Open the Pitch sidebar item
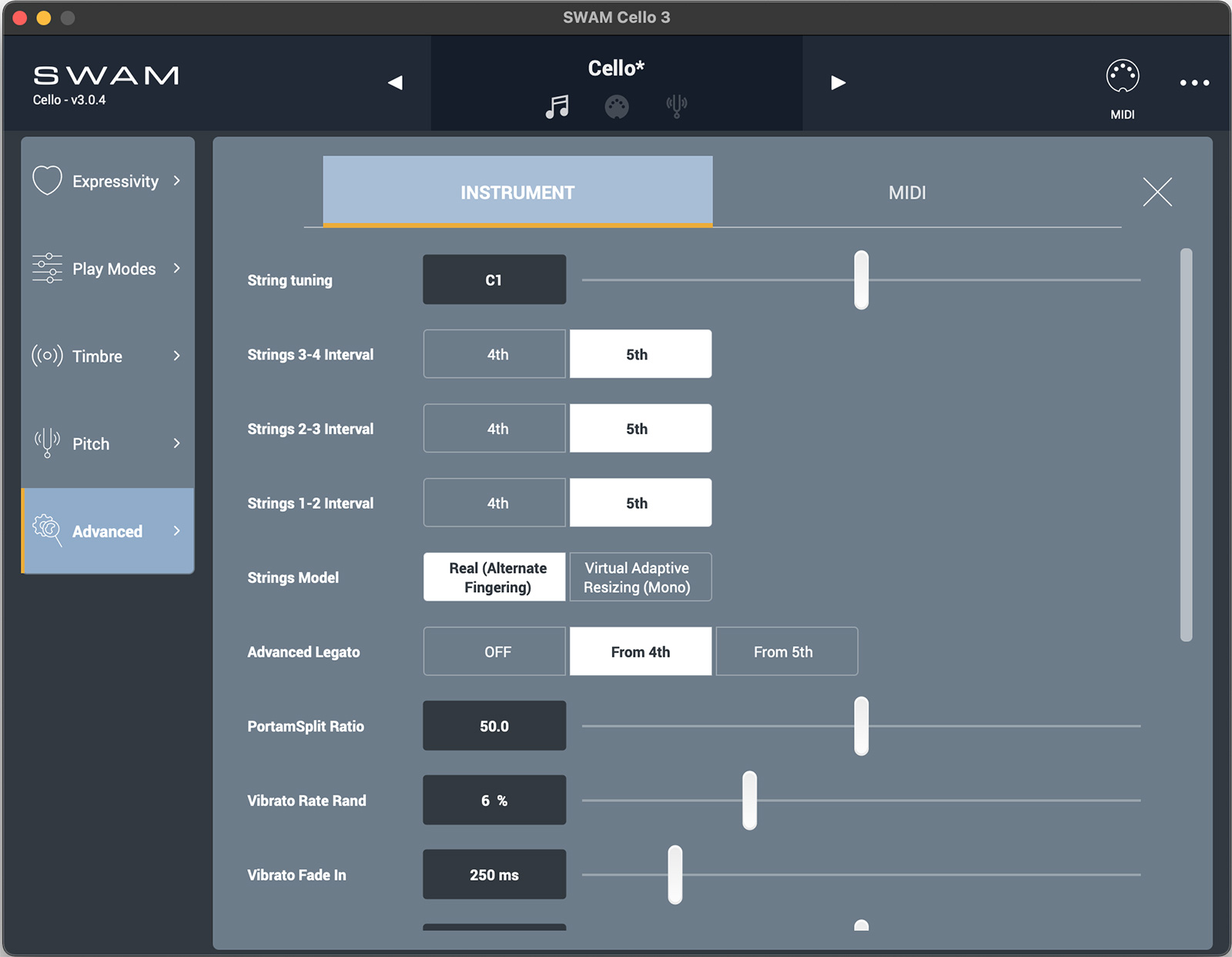The width and height of the screenshot is (1232, 957). (x=108, y=443)
